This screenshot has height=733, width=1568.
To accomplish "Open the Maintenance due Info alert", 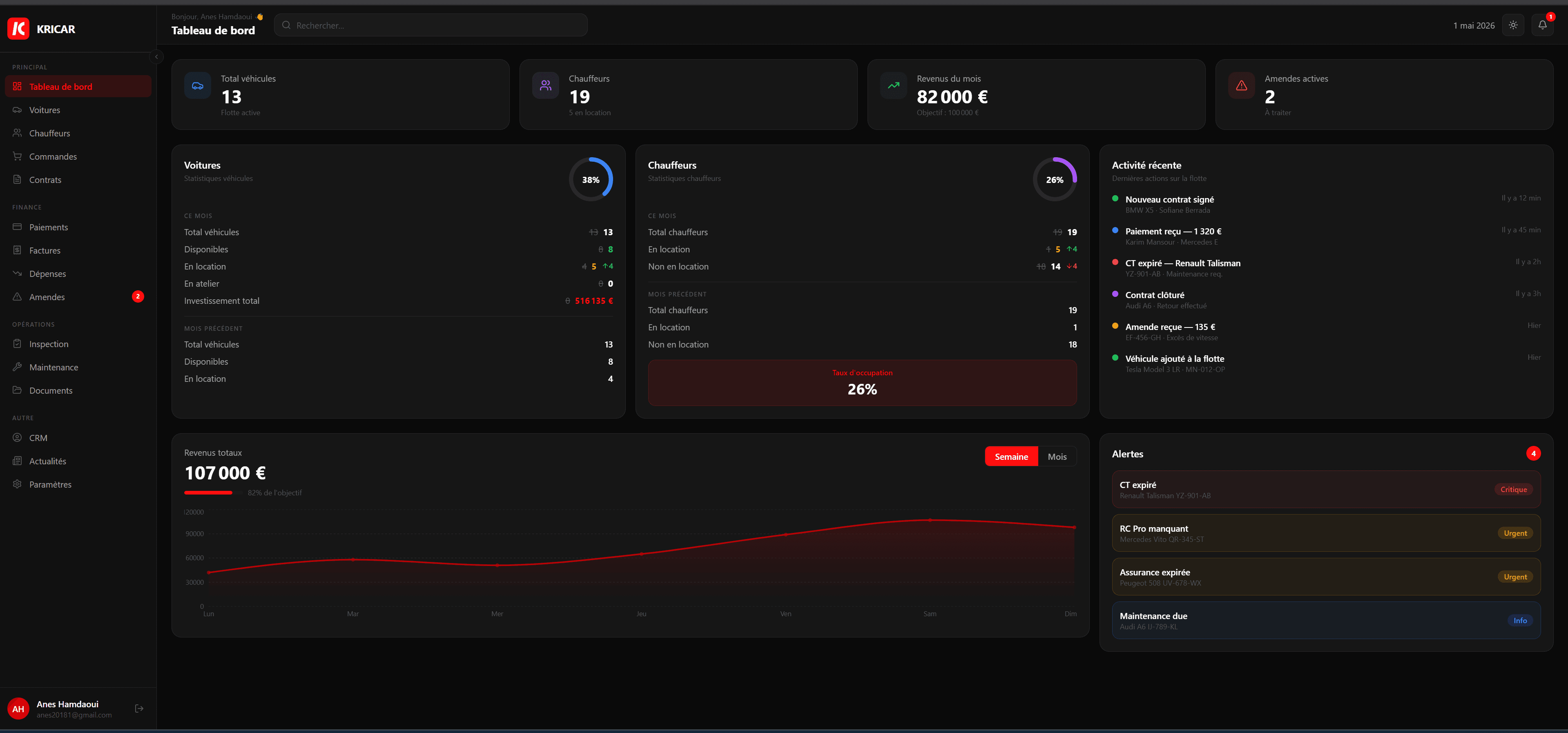I will pos(1326,620).
